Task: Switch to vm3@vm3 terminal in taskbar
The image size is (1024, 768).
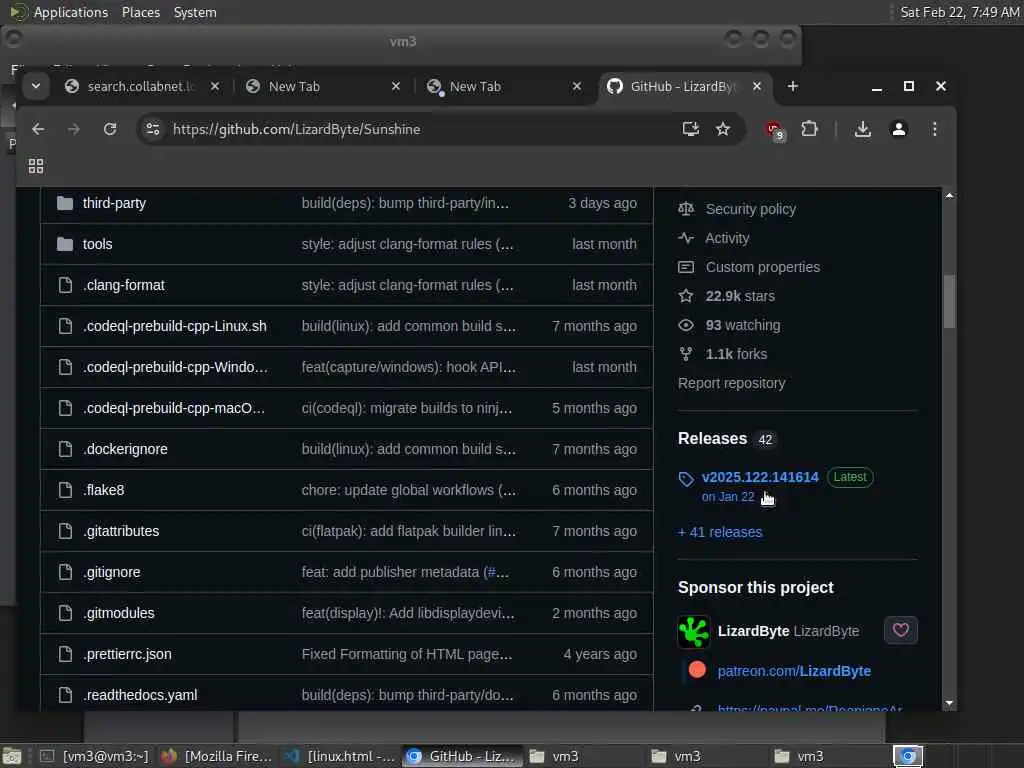Action: tap(94, 756)
